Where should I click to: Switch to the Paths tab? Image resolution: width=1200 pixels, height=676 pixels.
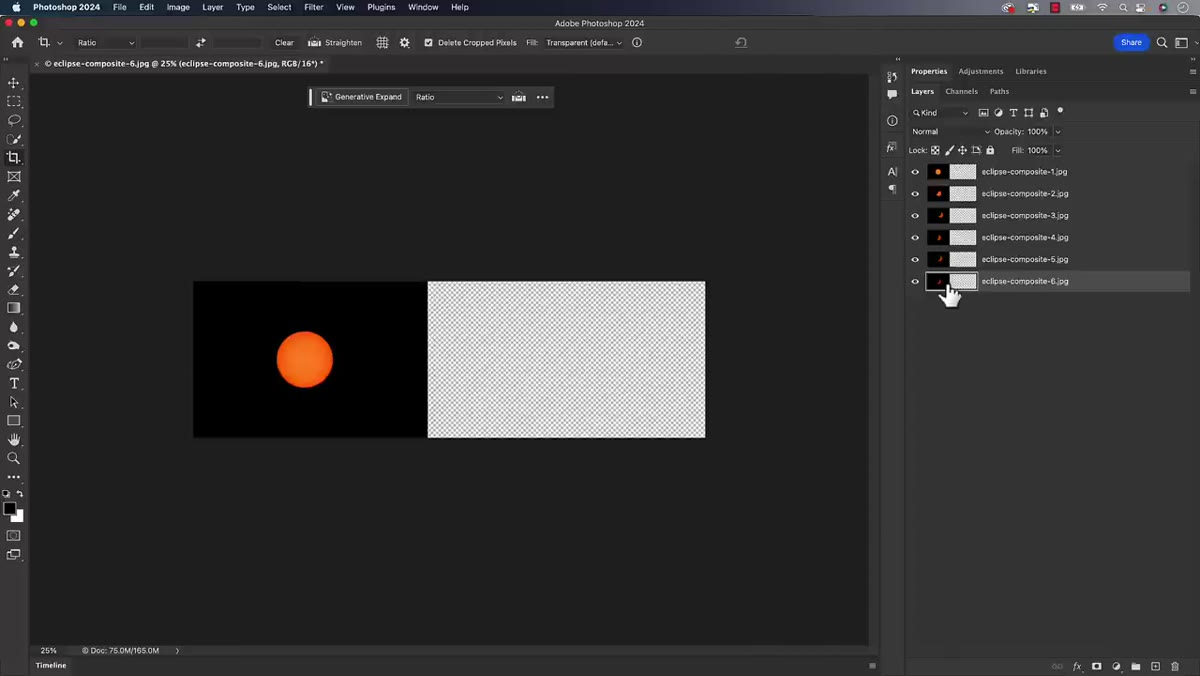[999, 92]
